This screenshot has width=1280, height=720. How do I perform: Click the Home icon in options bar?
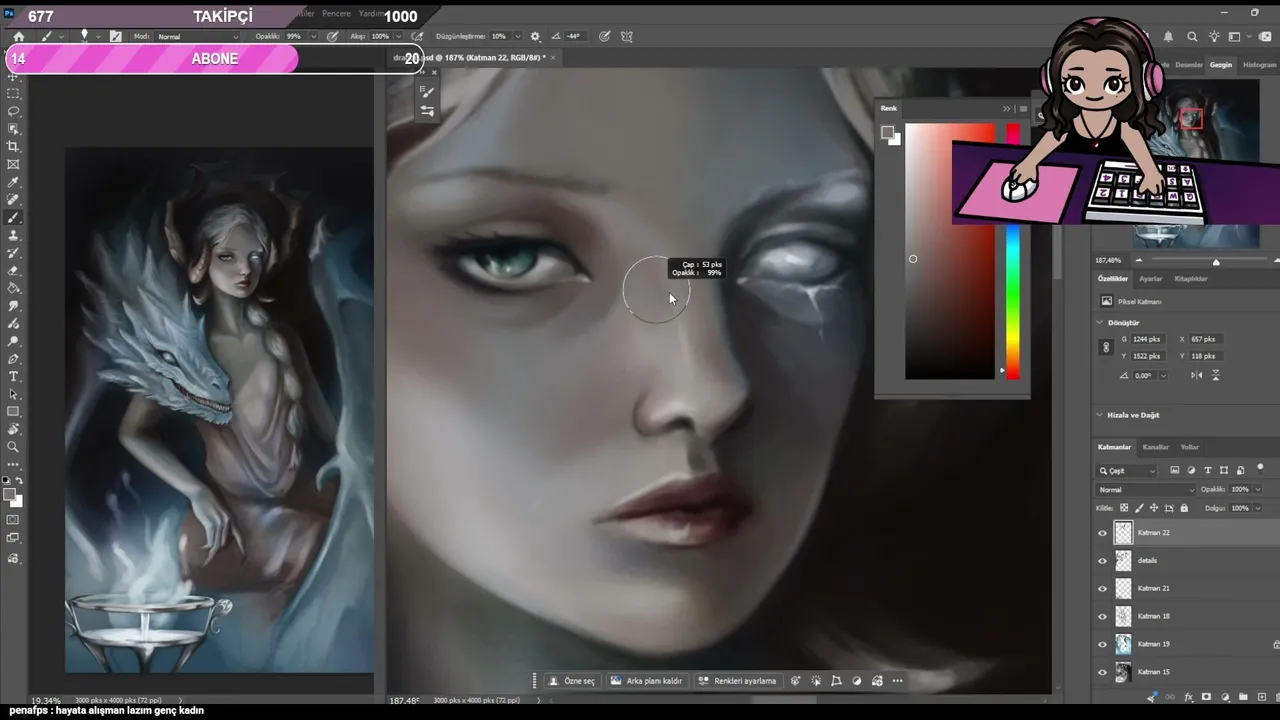18,36
